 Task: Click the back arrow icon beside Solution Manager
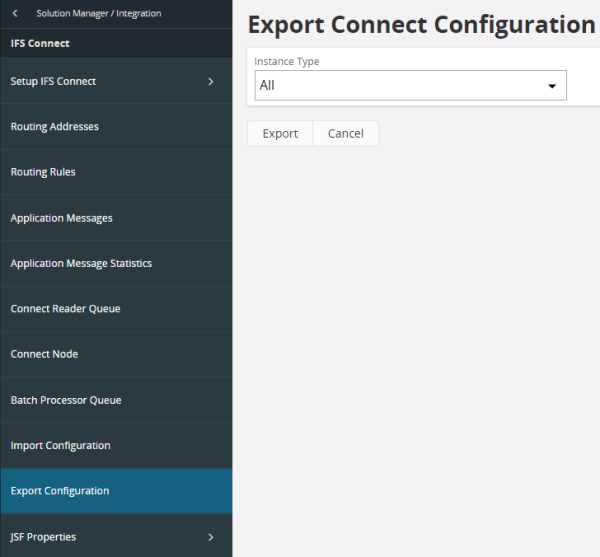click(15, 13)
